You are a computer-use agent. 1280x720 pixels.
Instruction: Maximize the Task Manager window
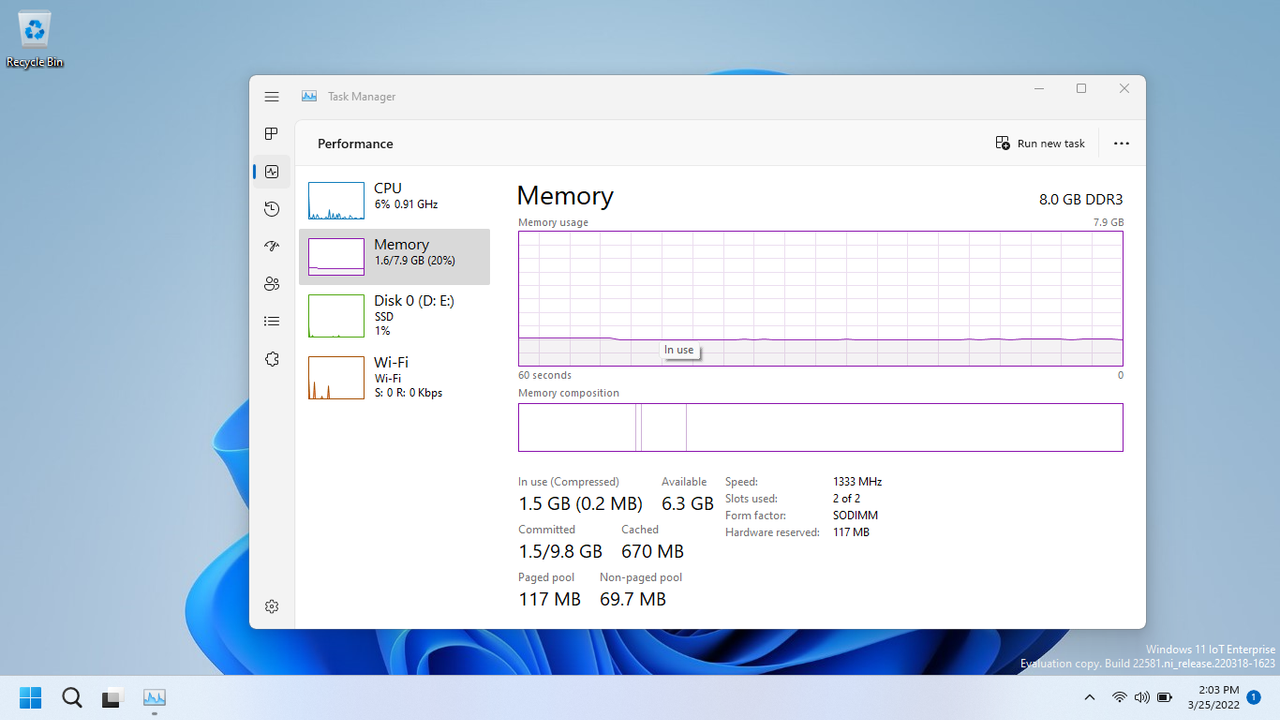tap(1081, 89)
